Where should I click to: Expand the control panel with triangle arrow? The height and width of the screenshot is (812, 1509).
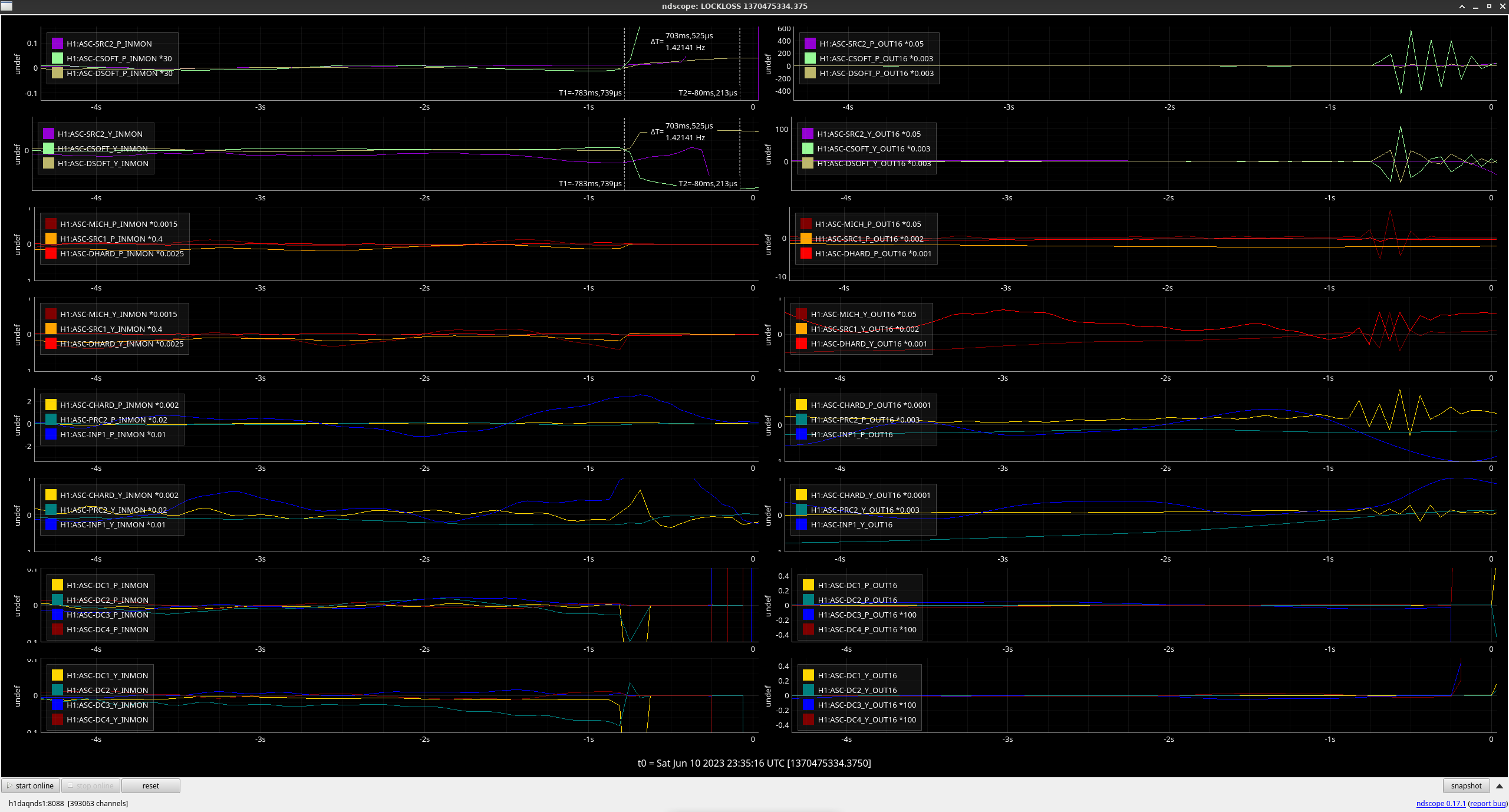coord(1500,785)
